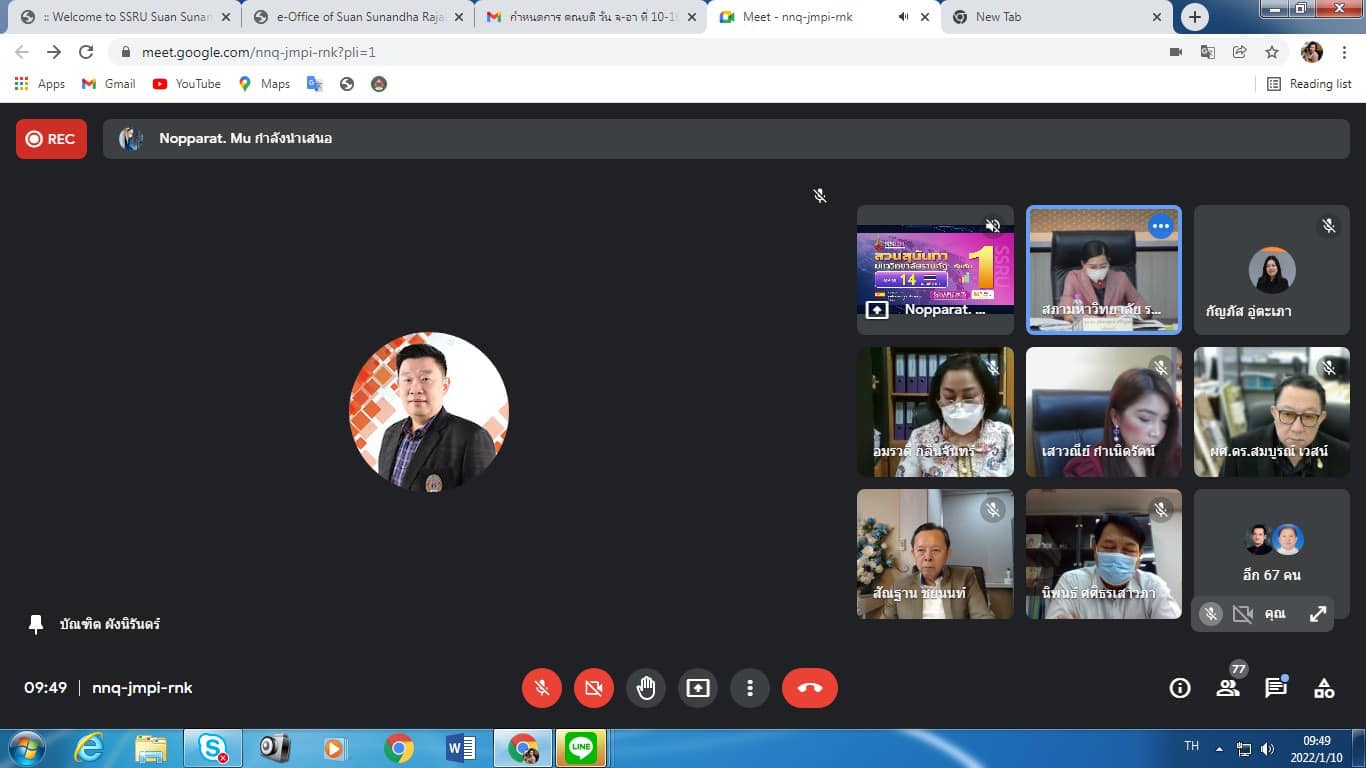The height and width of the screenshot is (768, 1366).
Task: Raise your hand in the meeting
Action: tap(646, 688)
